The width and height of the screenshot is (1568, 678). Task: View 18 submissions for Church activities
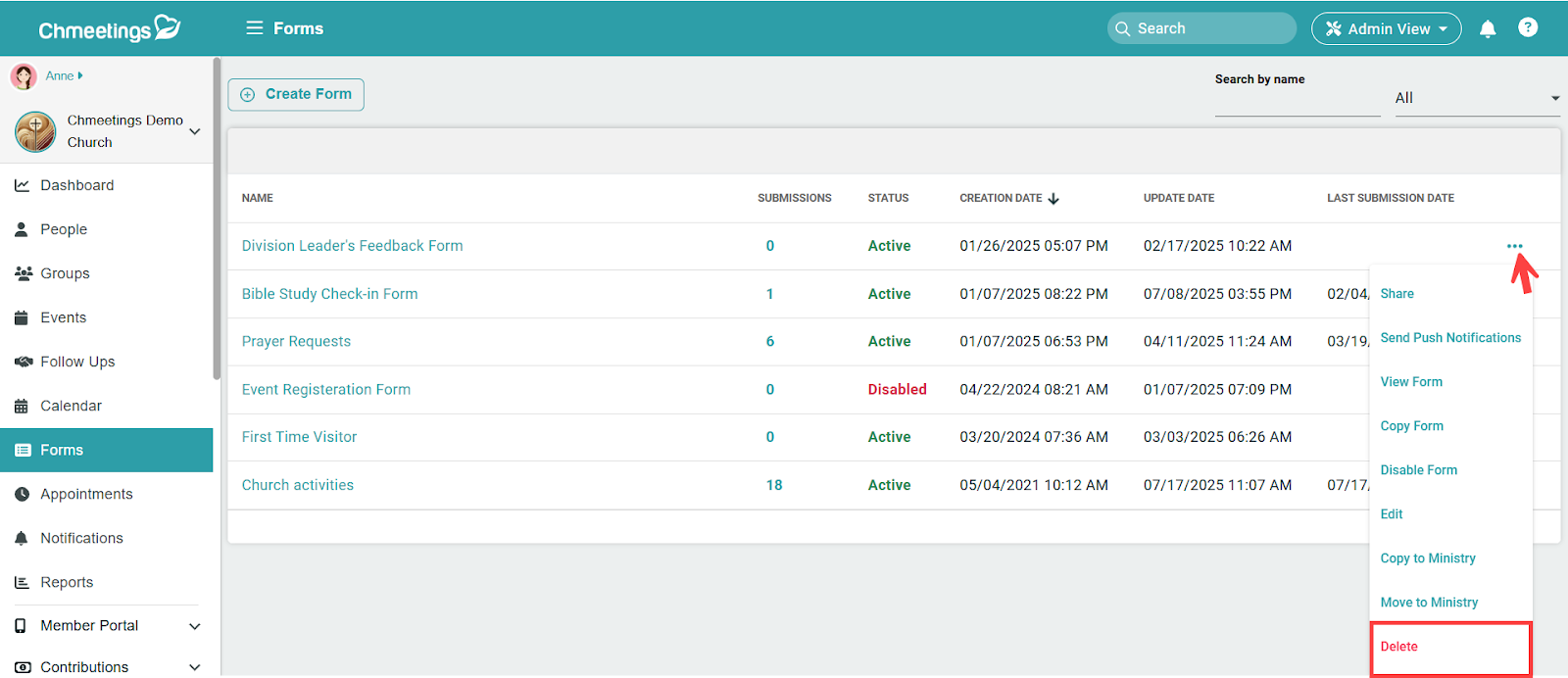[x=774, y=485]
